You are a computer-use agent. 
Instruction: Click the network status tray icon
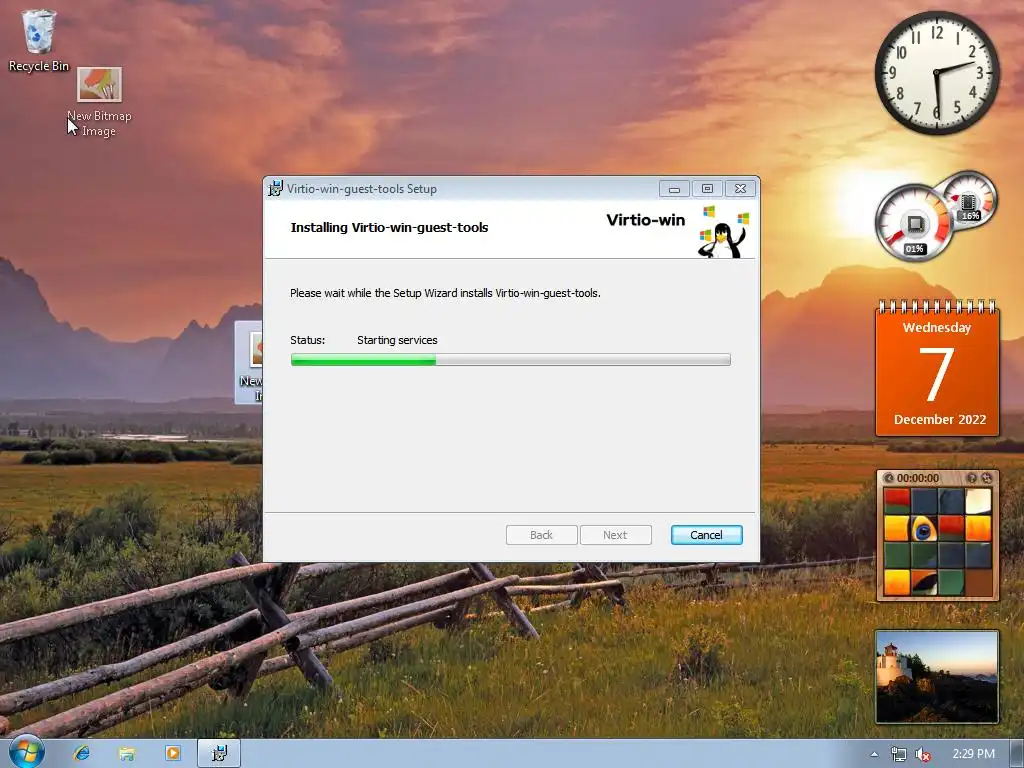click(x=899, y=754)
